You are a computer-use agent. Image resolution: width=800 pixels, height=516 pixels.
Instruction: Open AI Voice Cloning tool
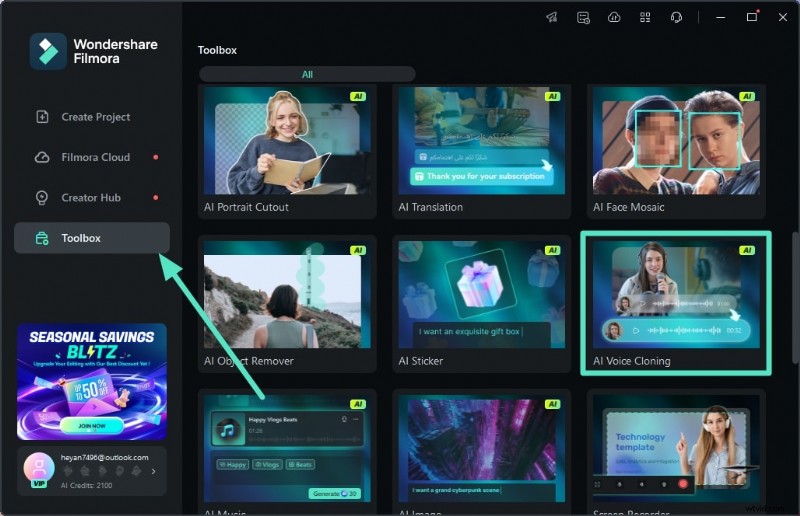[x=676, y=304]
